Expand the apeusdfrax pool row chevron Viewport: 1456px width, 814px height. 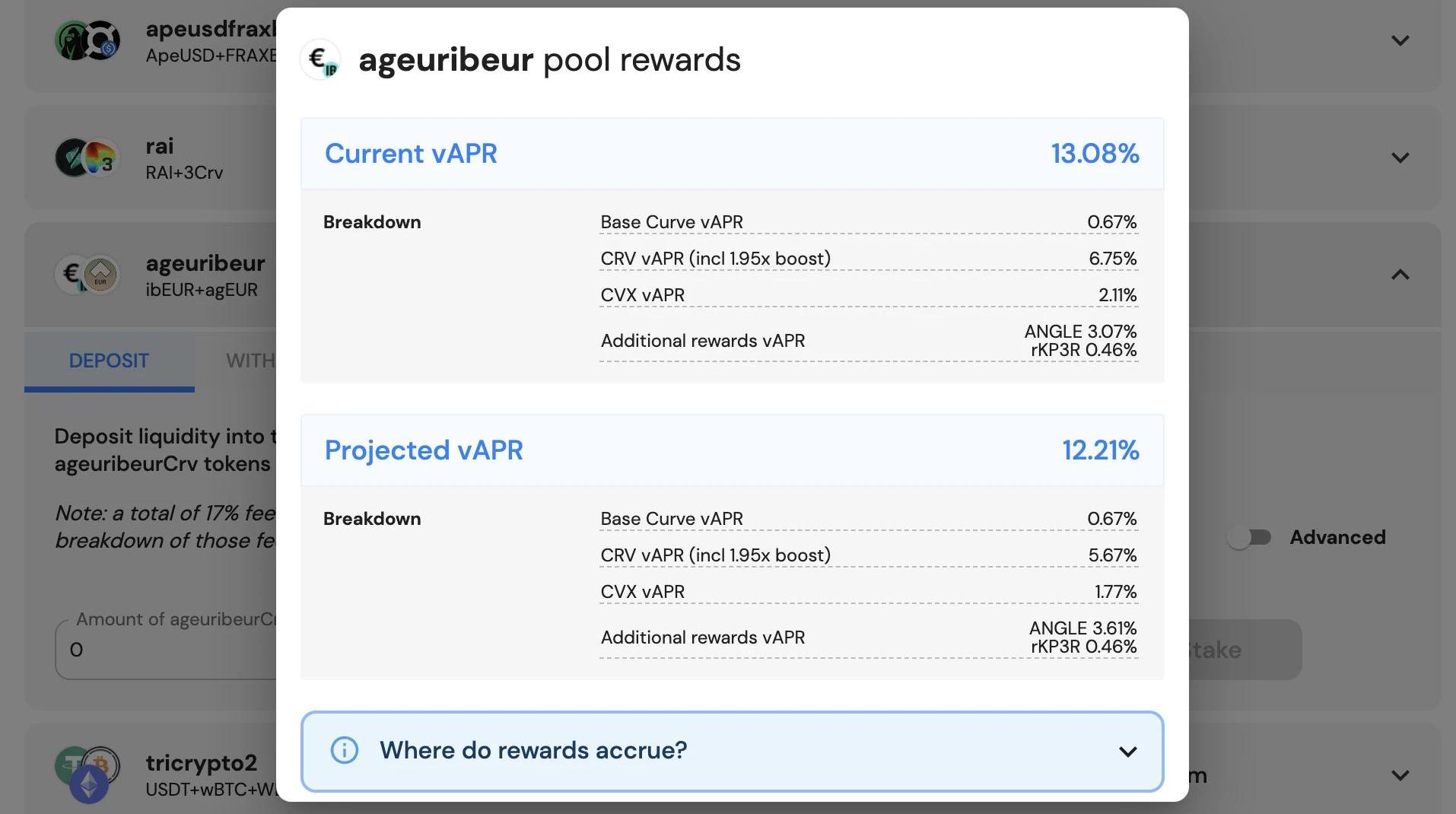(1400, 40)
